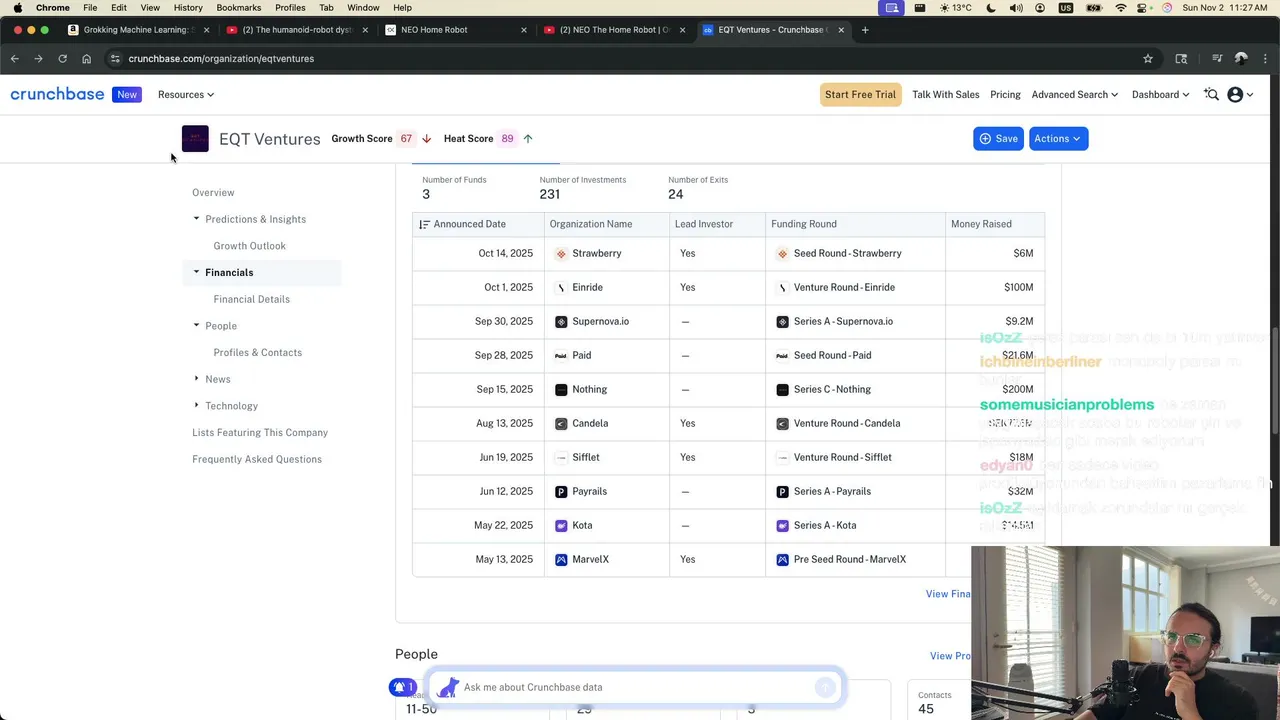Viewport: 1280px width, 720px height.
Task: Open Profiles & Contacts in sidebar
Action: tap(257, 353)
